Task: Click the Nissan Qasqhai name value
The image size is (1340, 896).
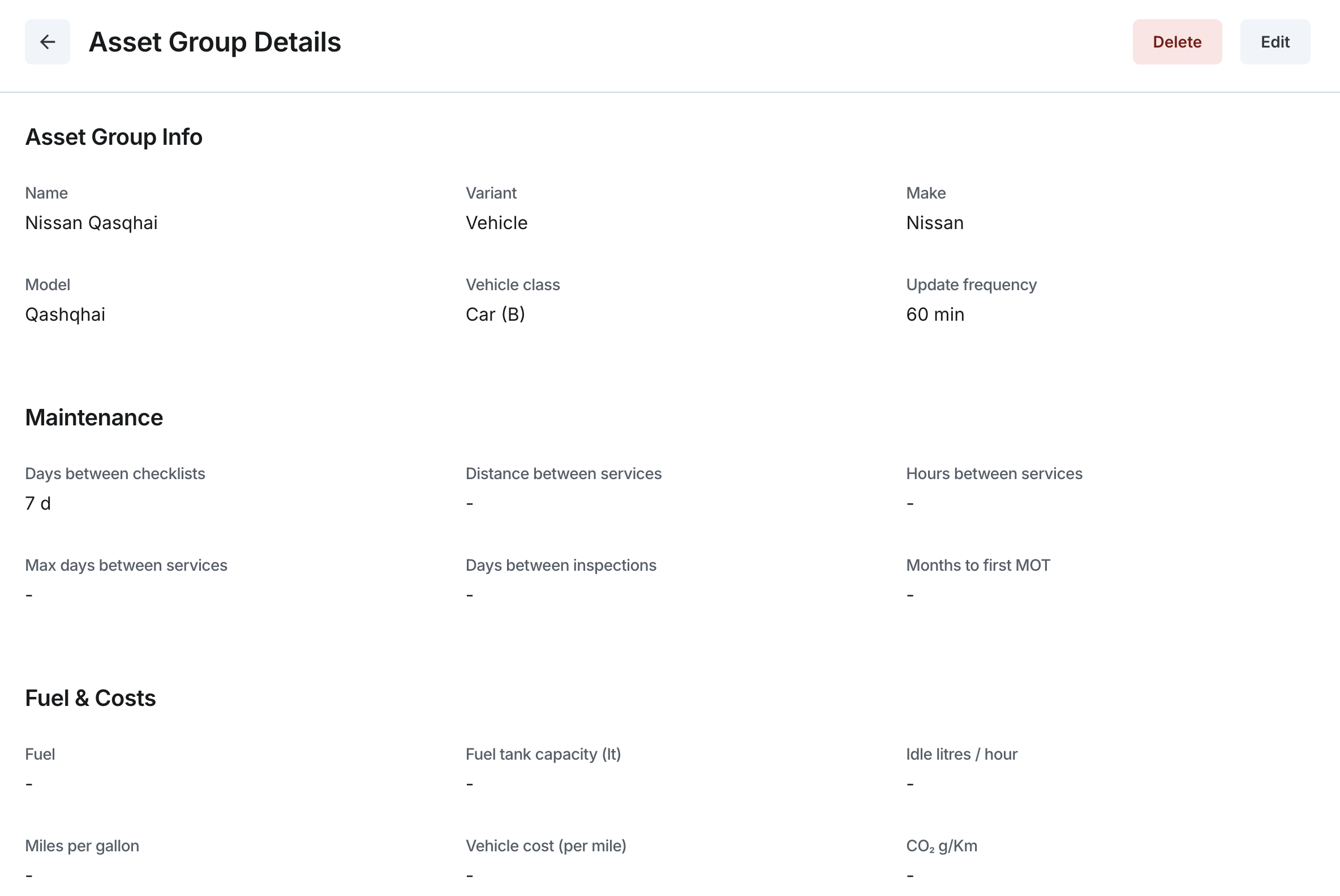Action: pos(91,223)
